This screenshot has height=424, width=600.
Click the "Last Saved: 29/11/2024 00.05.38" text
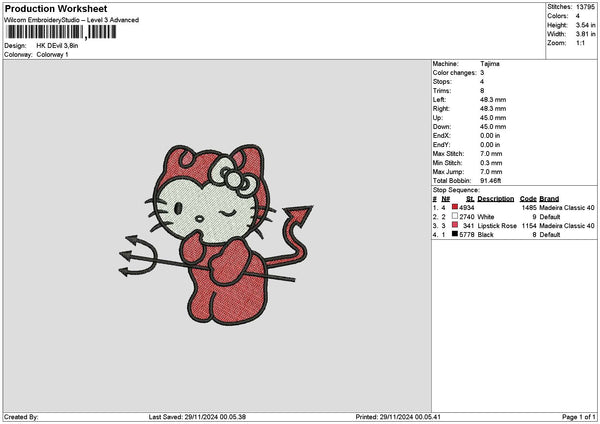tap(197, 417)
